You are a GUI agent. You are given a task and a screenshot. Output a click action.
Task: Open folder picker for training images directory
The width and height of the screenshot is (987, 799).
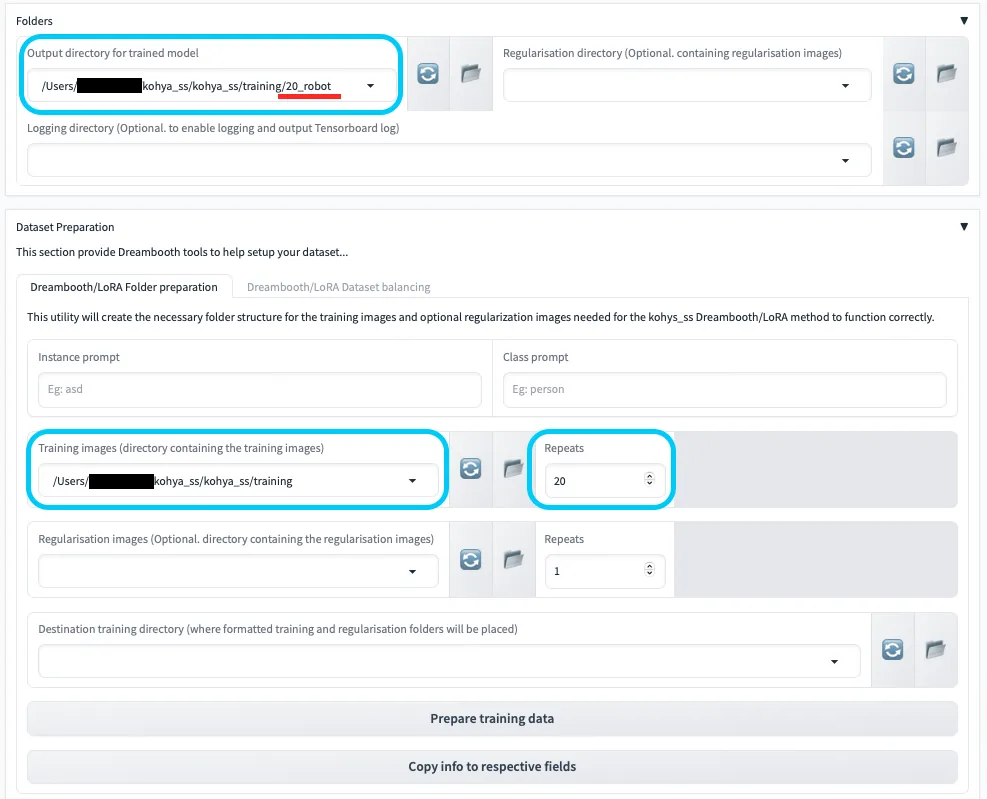click(x=513, y=469)
